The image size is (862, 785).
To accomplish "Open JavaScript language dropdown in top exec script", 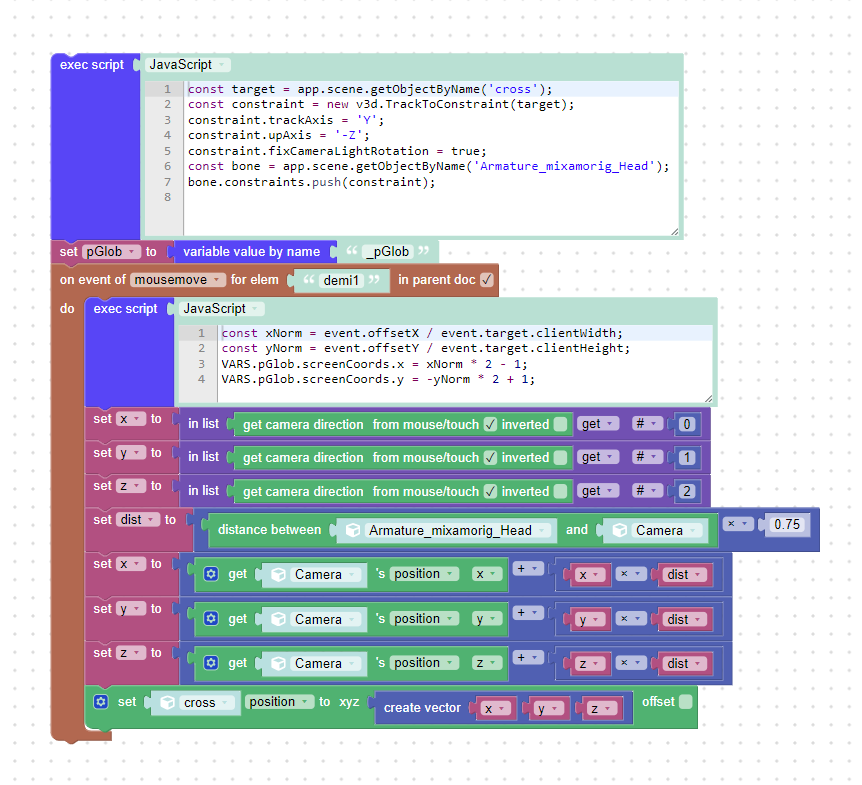I will tap(187, 65).
